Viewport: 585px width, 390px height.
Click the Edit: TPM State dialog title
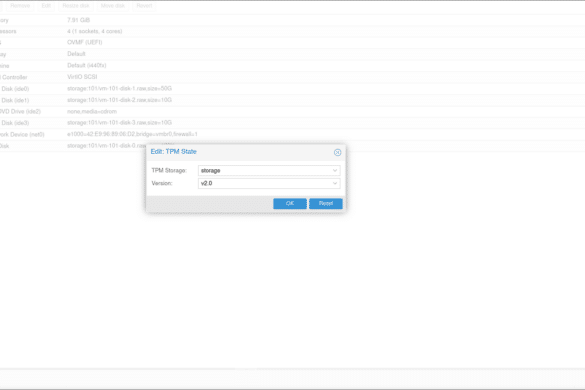point(173,152)
